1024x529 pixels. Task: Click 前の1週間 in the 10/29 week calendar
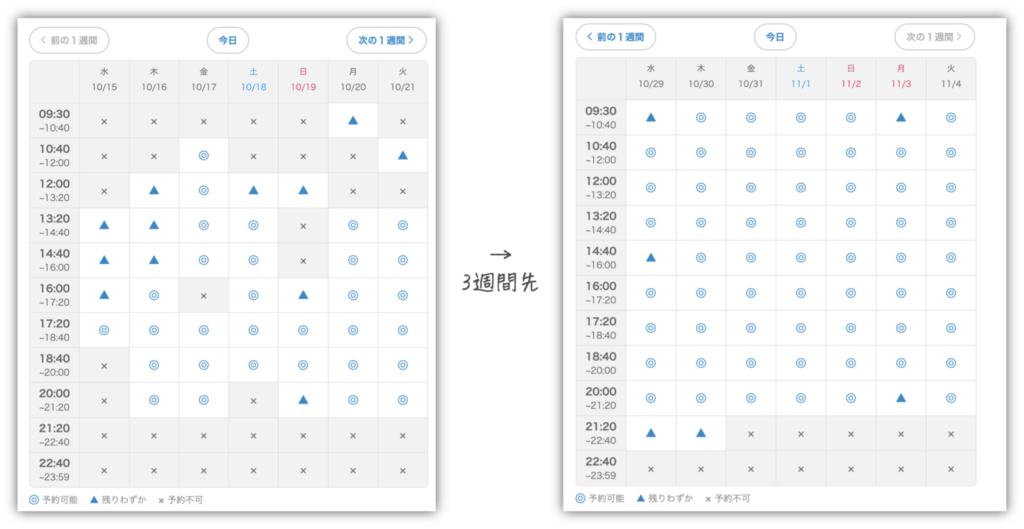tap(615, 37)
